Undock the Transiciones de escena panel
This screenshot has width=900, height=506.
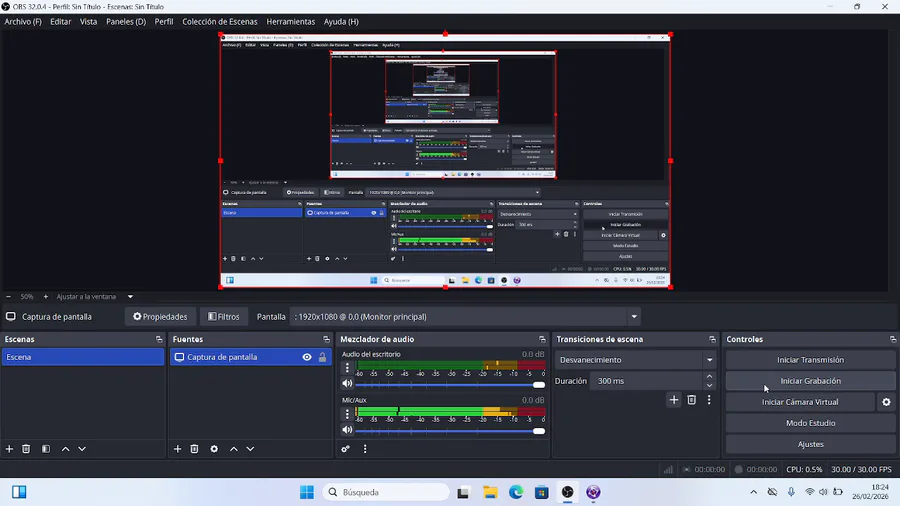coord(712,339)
